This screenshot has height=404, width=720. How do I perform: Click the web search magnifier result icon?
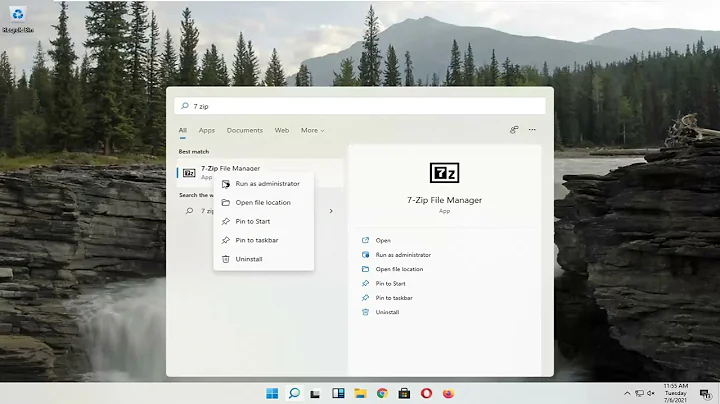point(189,211)
